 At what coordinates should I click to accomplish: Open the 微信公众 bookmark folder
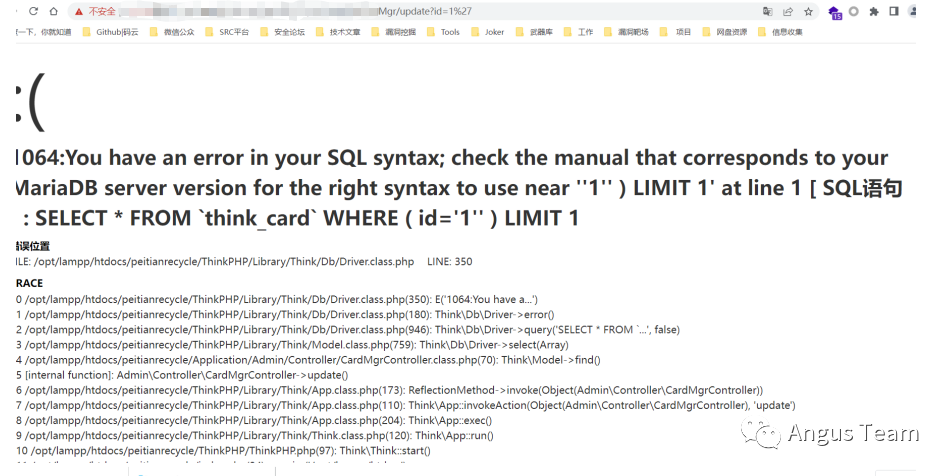[x=172, y=32]
